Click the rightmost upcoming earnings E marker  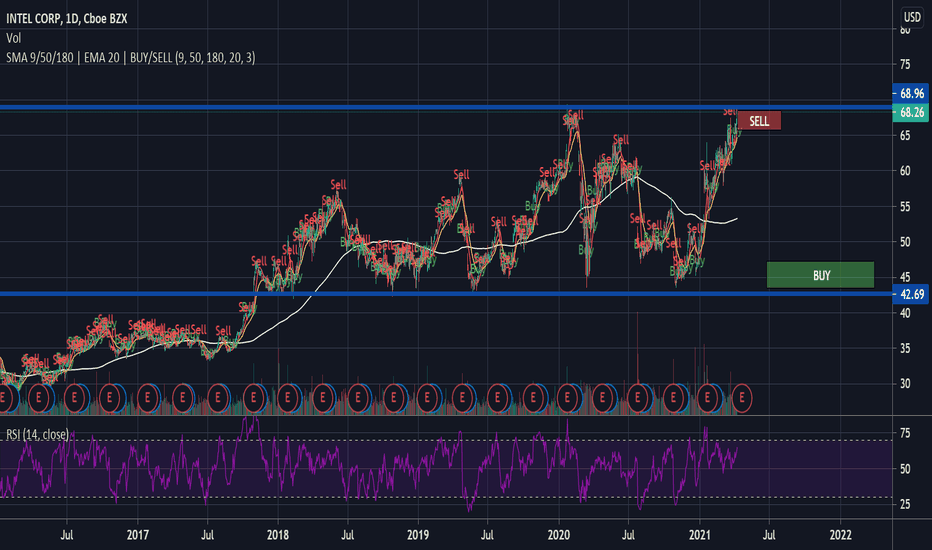point(742,398)
